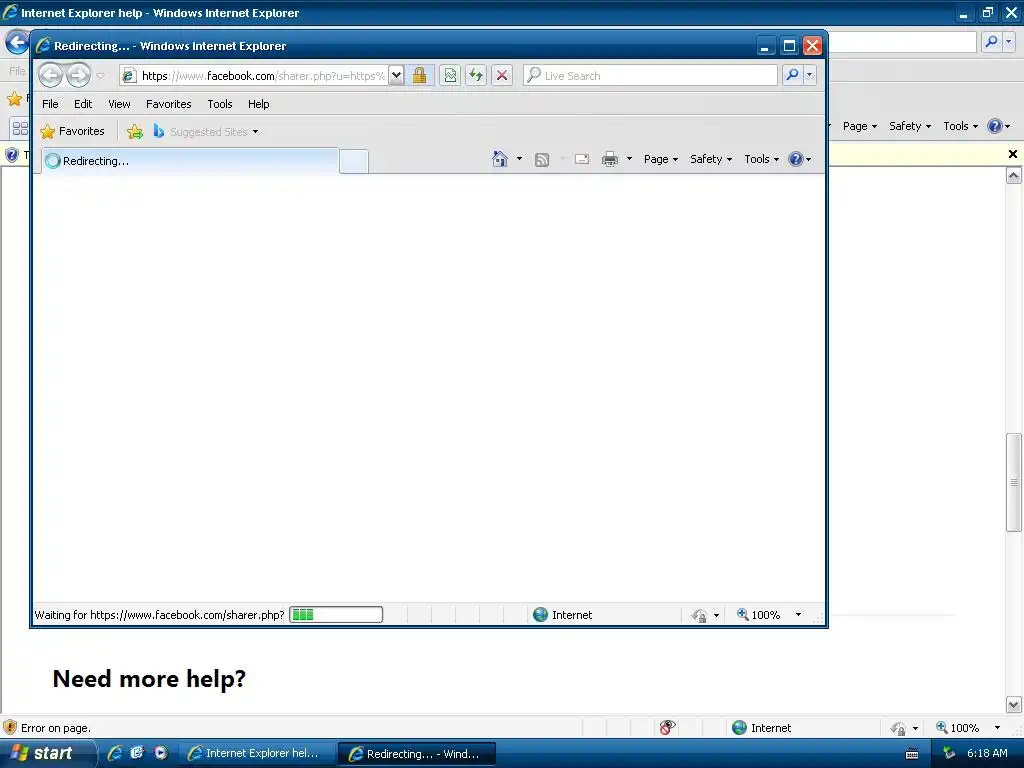
Task: Click the Home icon on command bar
Action: point(500,159)
